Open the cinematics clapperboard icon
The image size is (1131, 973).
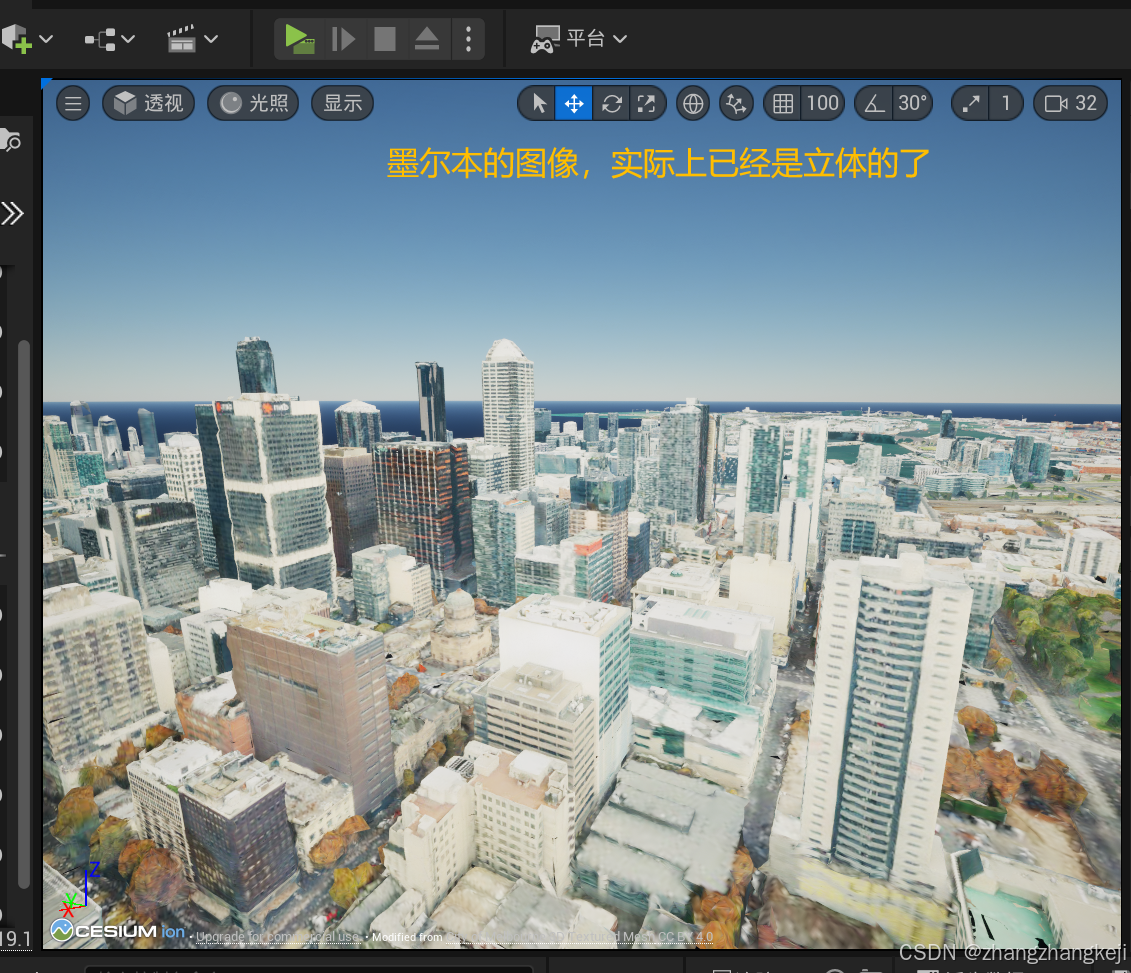coord(181,39)
